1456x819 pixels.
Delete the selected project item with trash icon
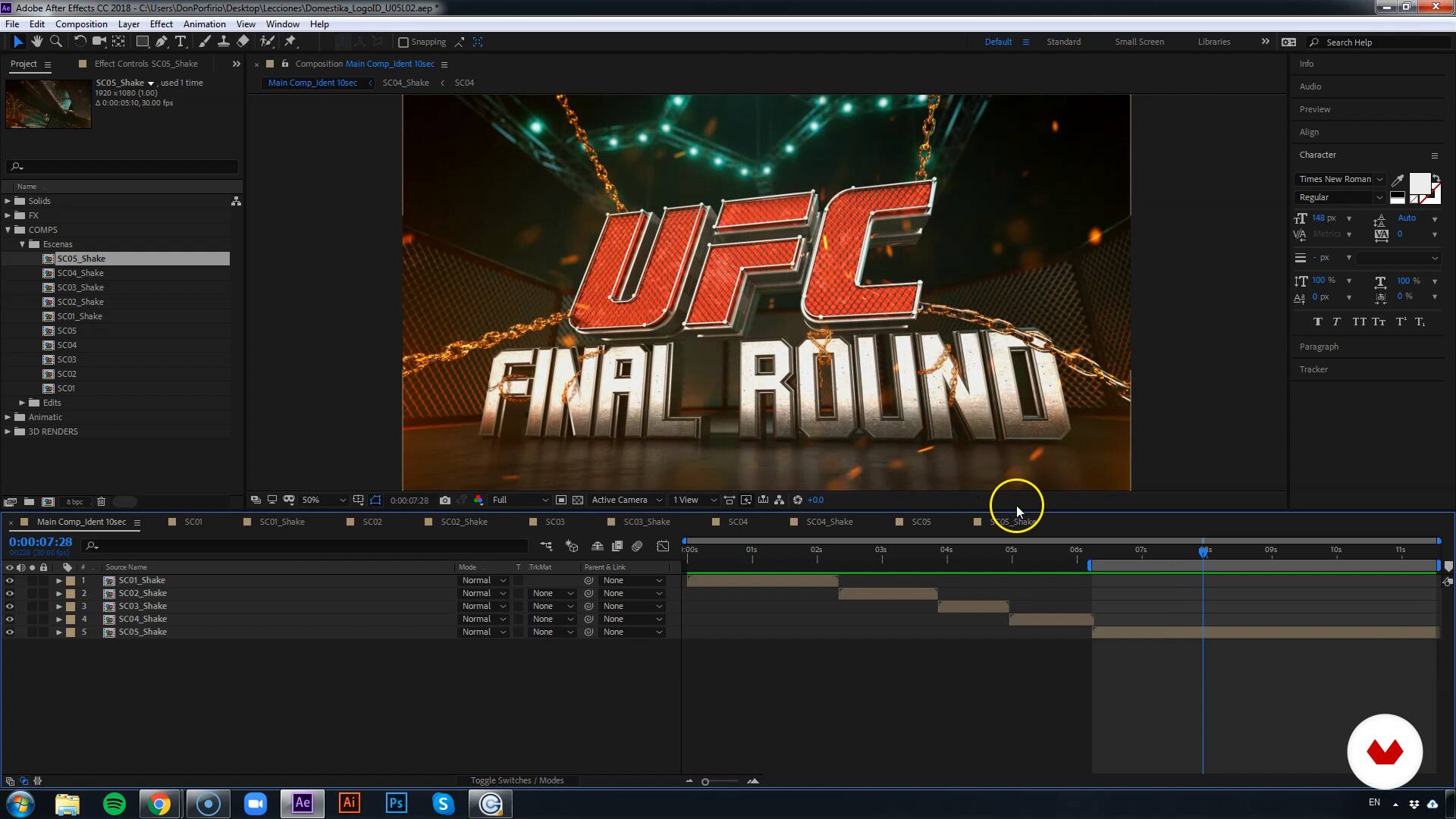pyautogui.click(x=101, y=502)
